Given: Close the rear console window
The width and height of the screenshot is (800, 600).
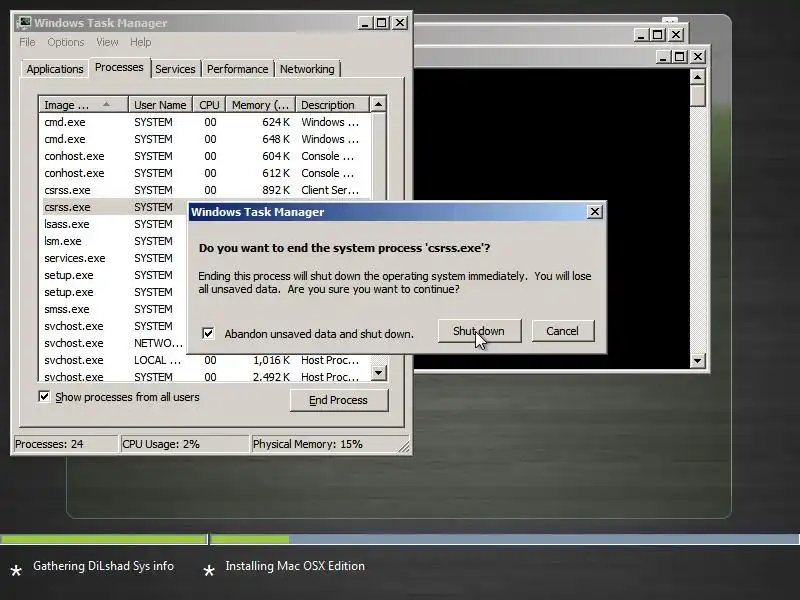Looking at the screenshot, I should [676, 35].
